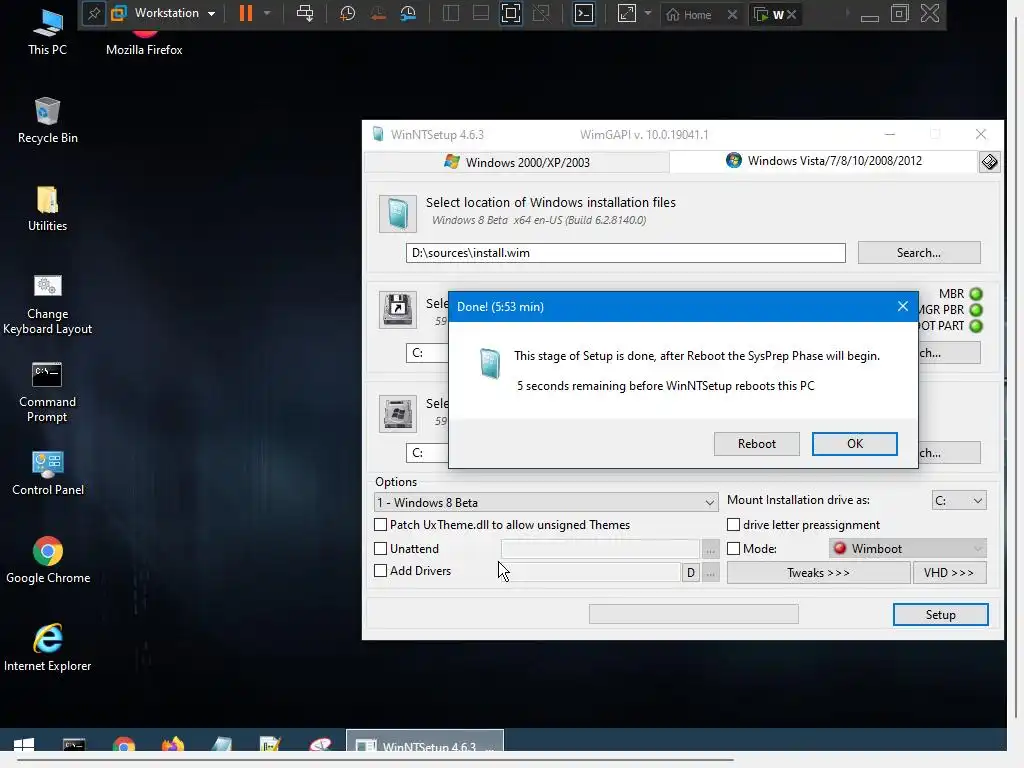Toggle the library sidebar view
1024x768 pixels.
[451, 13]
